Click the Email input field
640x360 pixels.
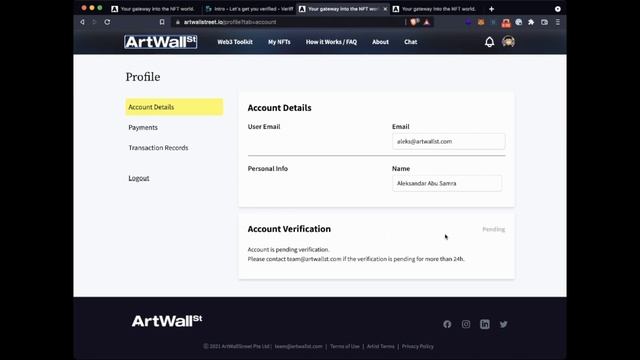(449, 141)
